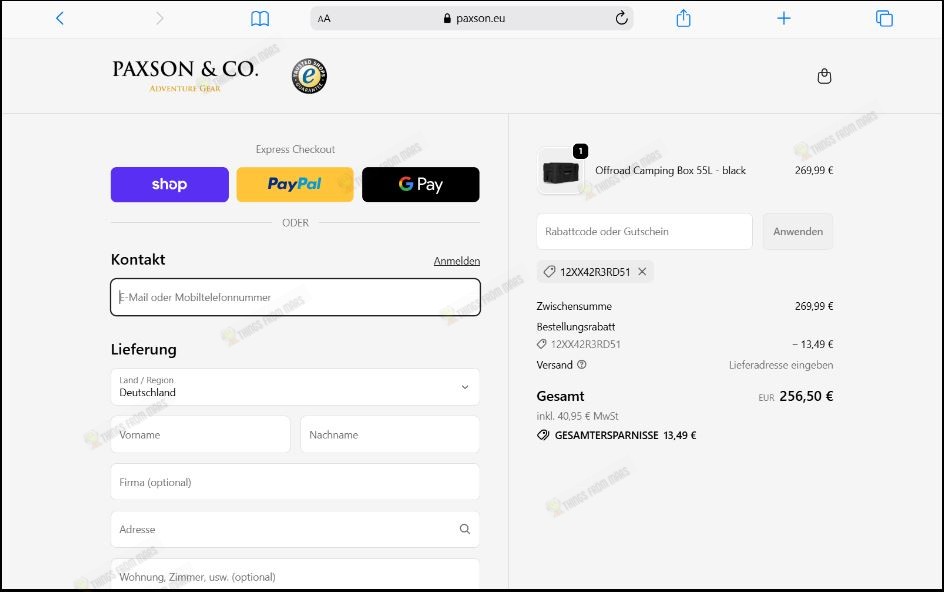Open the Anmelden login link
944x592 pixels.
pos(457,260)
